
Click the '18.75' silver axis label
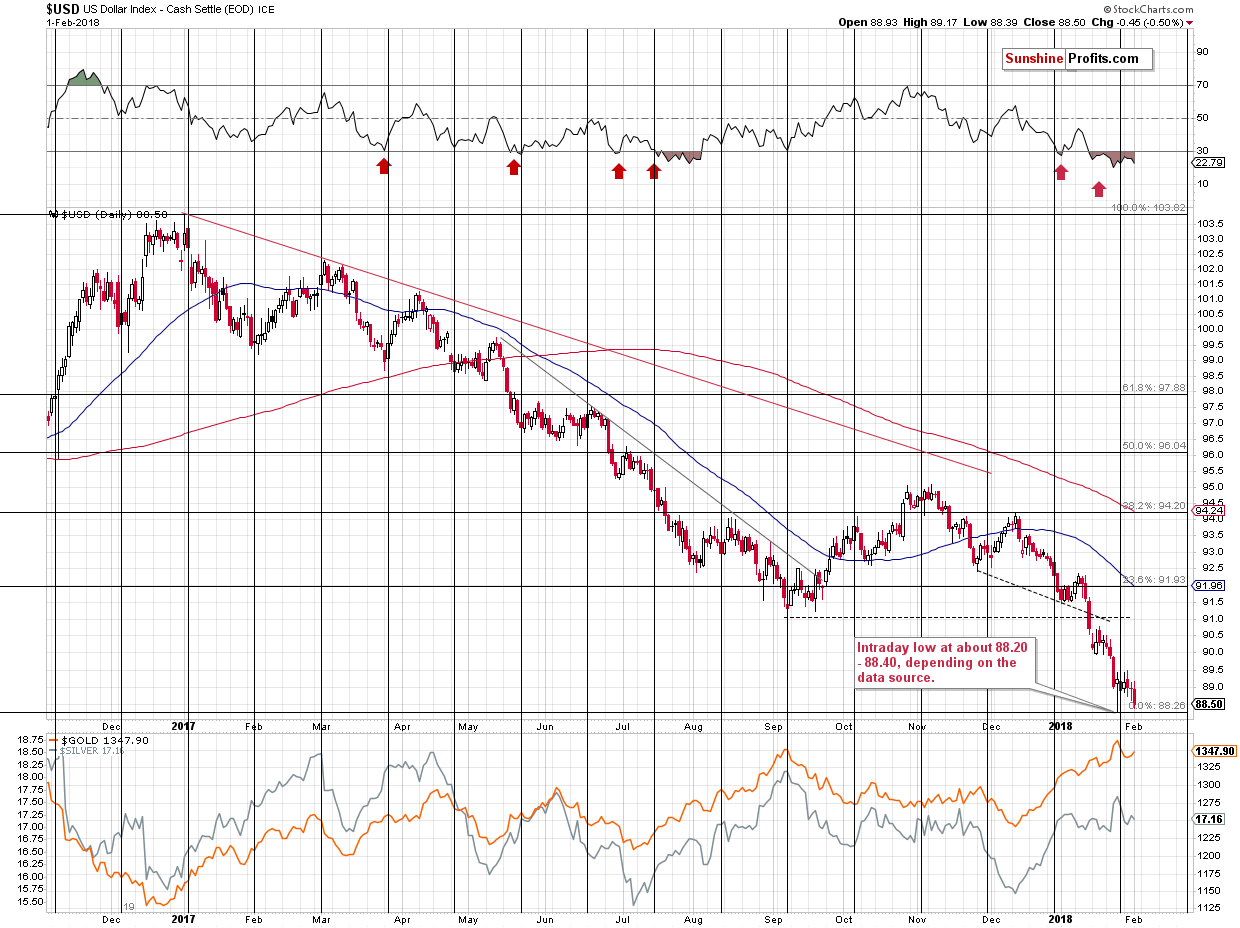31,739
